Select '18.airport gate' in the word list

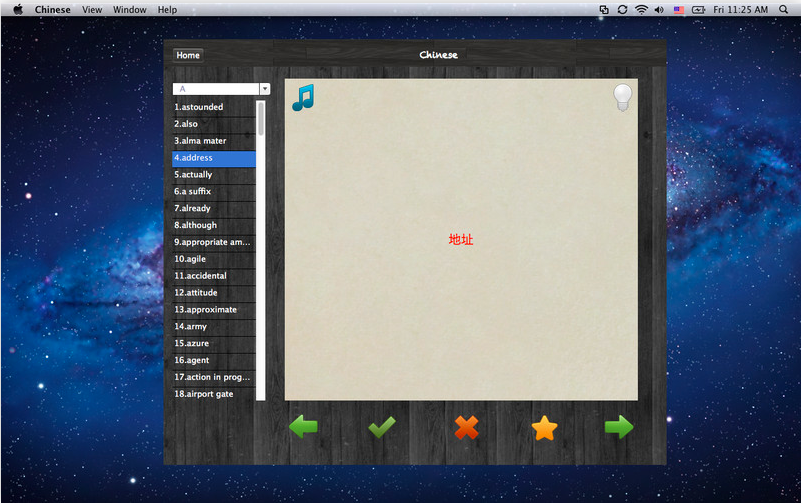tap(214, 393)
